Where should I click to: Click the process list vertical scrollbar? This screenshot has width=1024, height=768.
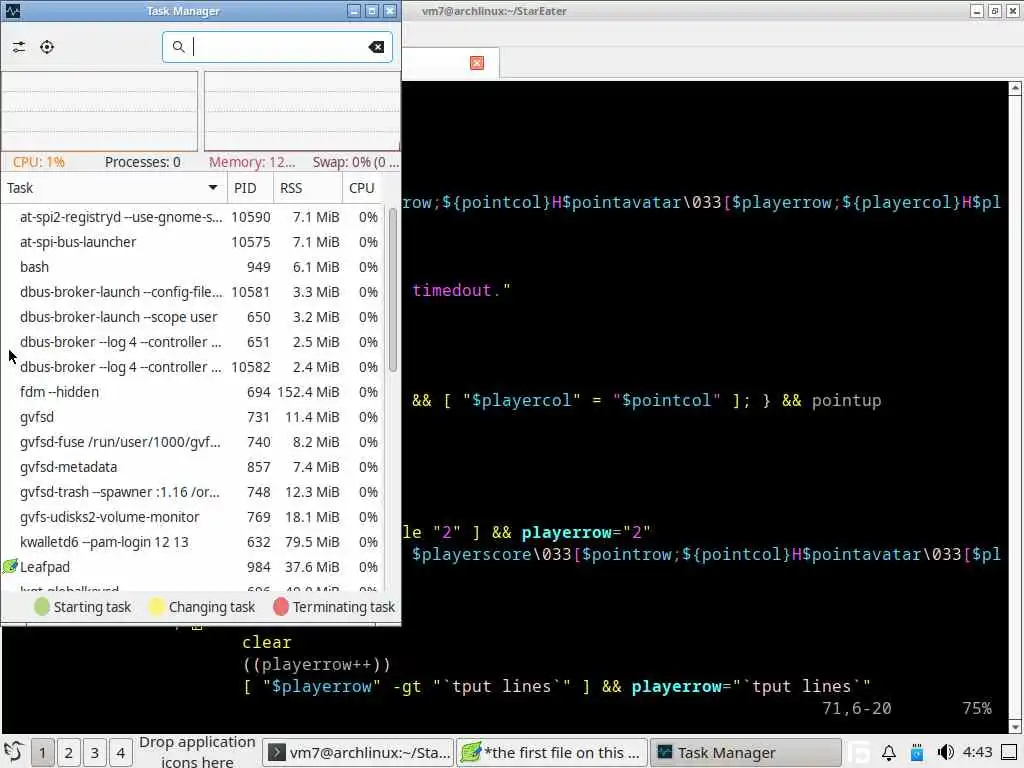click(392, 289)
